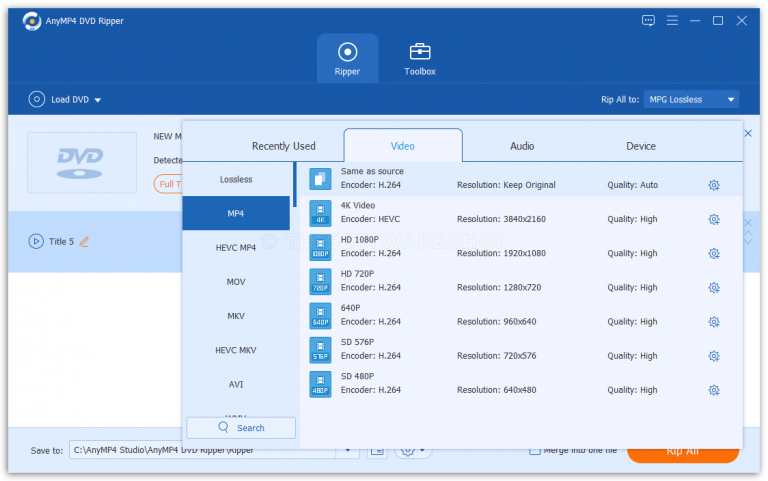Click the magnifier icon in Search box
The width and height of the screenshot is (768, 481).
pos(223,427)
